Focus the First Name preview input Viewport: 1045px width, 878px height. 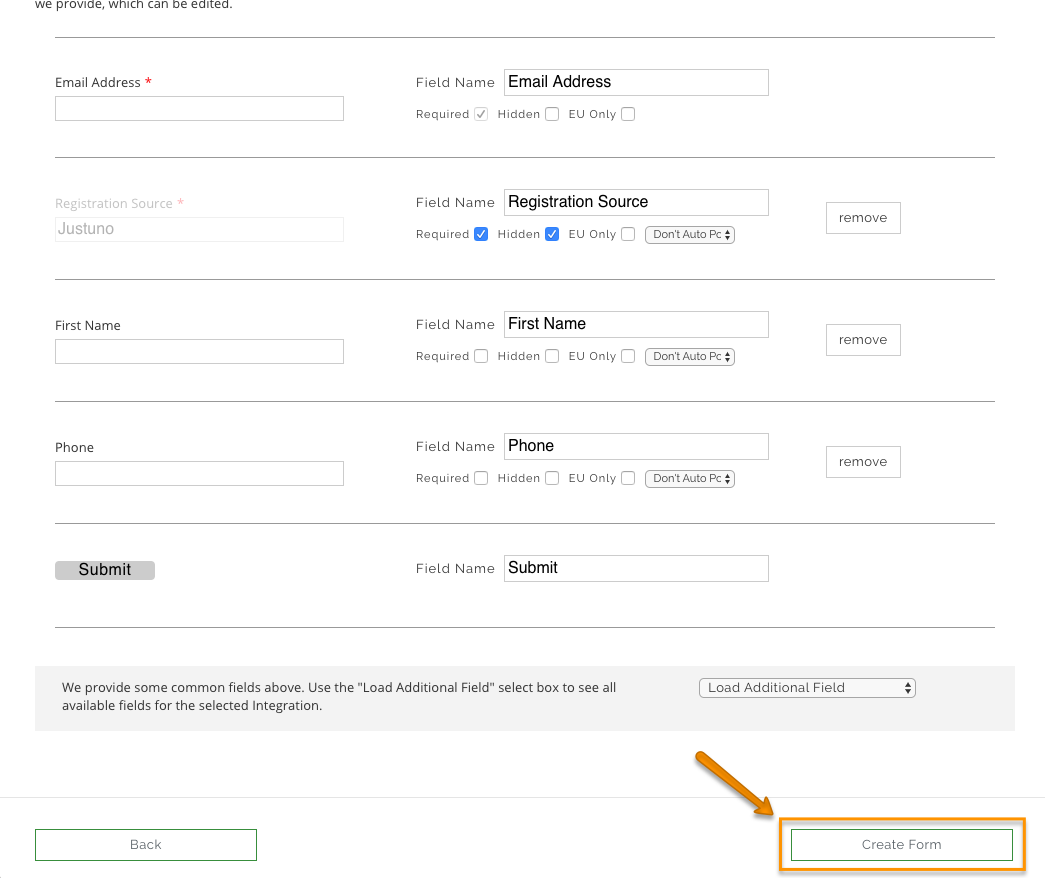pyautogui.click(x=199, y=351)
